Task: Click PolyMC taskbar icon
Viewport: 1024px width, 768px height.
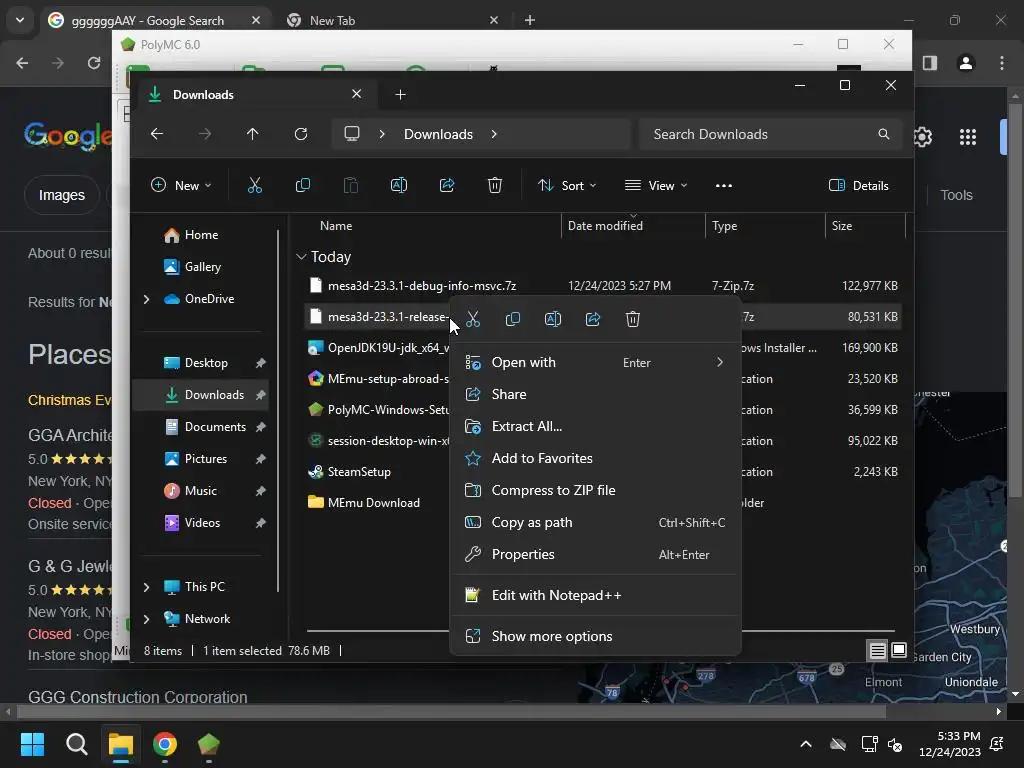Action: [208, 744]
